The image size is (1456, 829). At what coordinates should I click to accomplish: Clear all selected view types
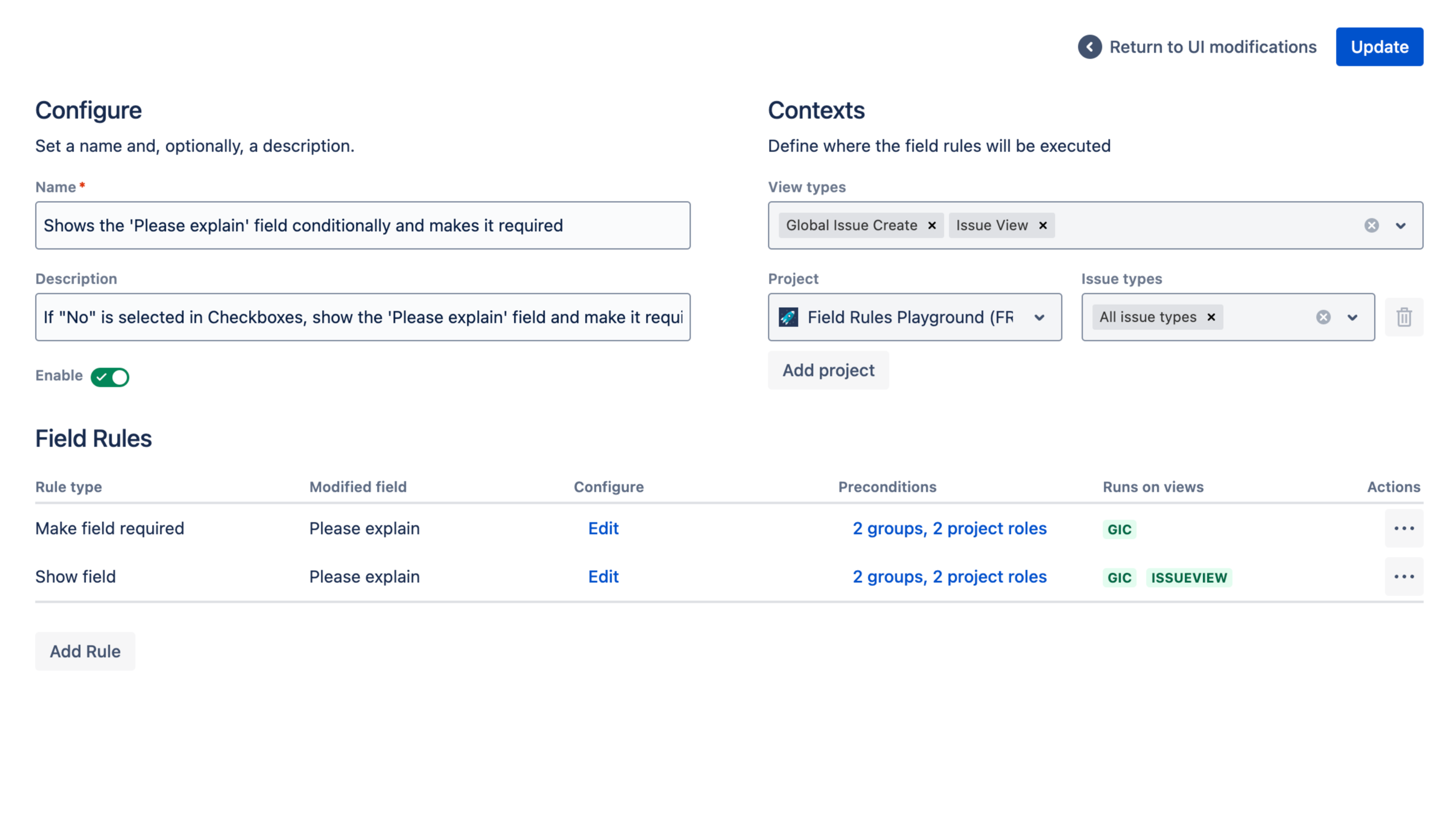click(1371, 226)
